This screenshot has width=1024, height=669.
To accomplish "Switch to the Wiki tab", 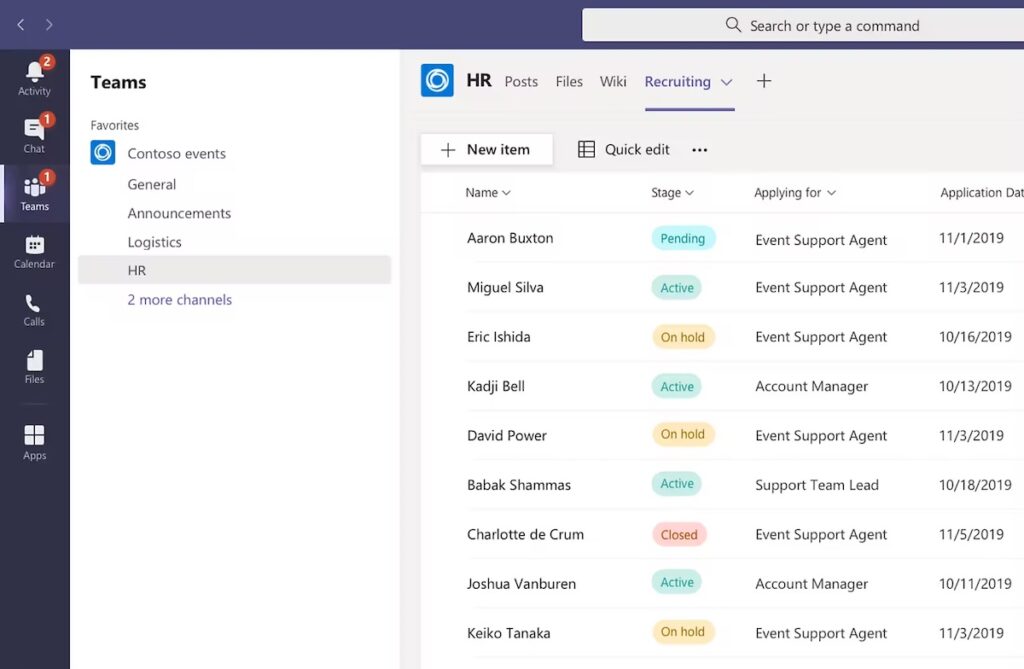I will (x=613, y=82).
